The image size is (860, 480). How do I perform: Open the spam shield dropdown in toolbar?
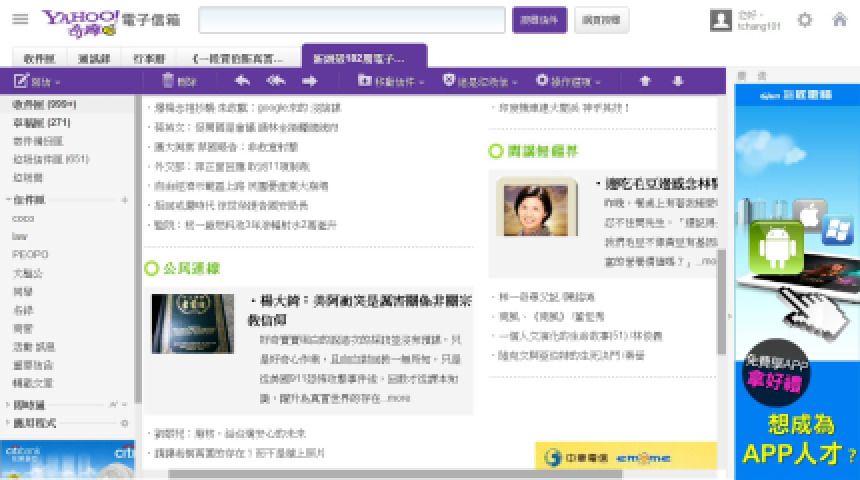coord(476,81)
